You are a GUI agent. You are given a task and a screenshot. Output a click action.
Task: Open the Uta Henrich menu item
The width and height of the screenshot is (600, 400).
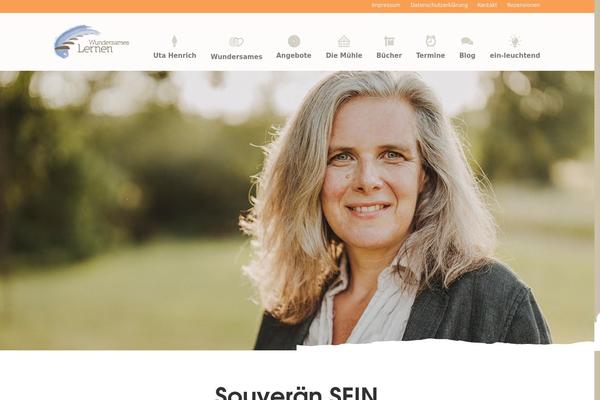tap(174, 56)
